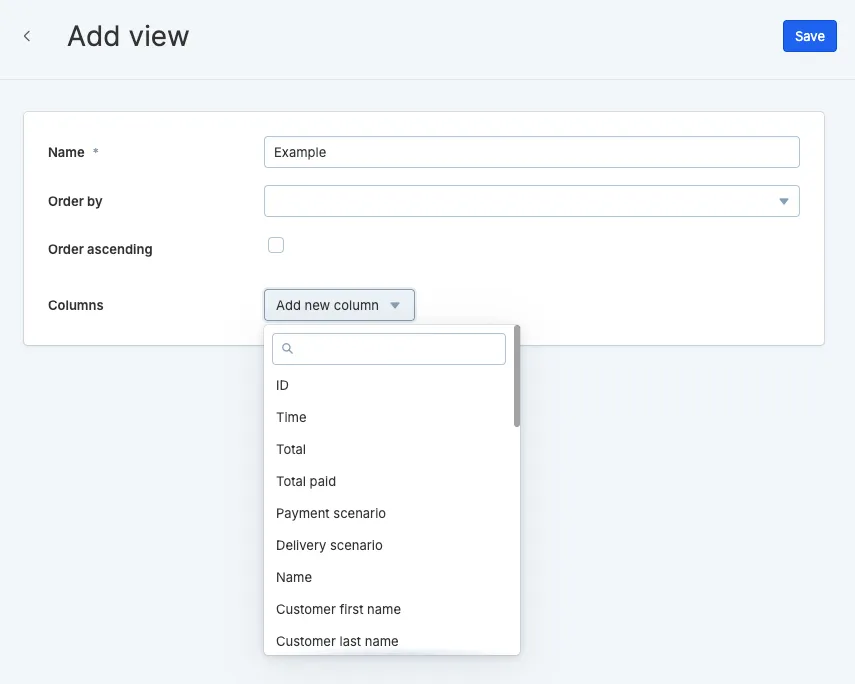Pick the Name option in the column list
This screenshot has width=855, height=684.
click(389, 577)
